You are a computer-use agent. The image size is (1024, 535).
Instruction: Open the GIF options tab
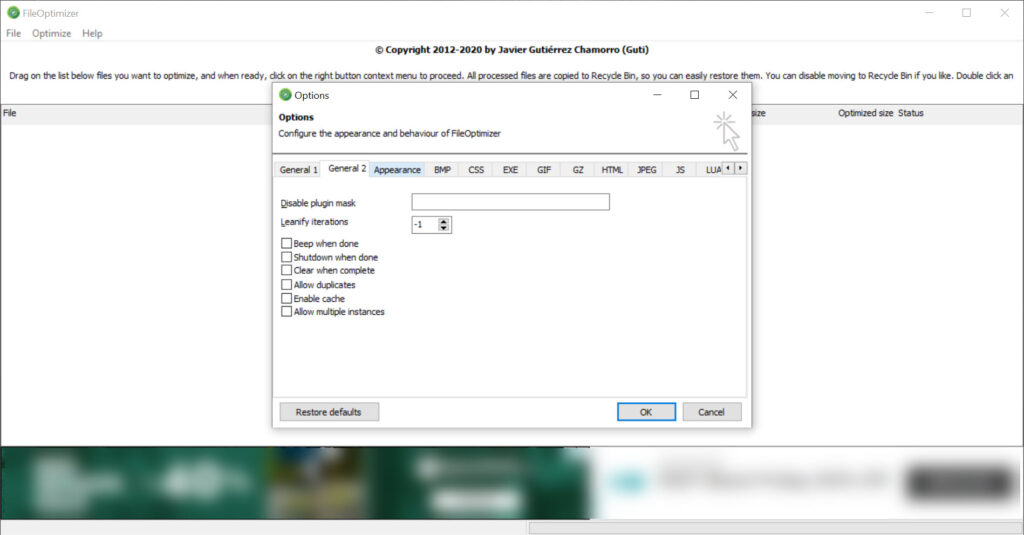coord(544,170)
